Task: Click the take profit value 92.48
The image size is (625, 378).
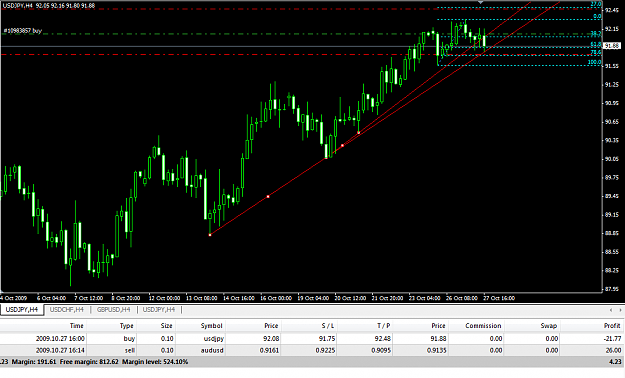Action: 383,339
